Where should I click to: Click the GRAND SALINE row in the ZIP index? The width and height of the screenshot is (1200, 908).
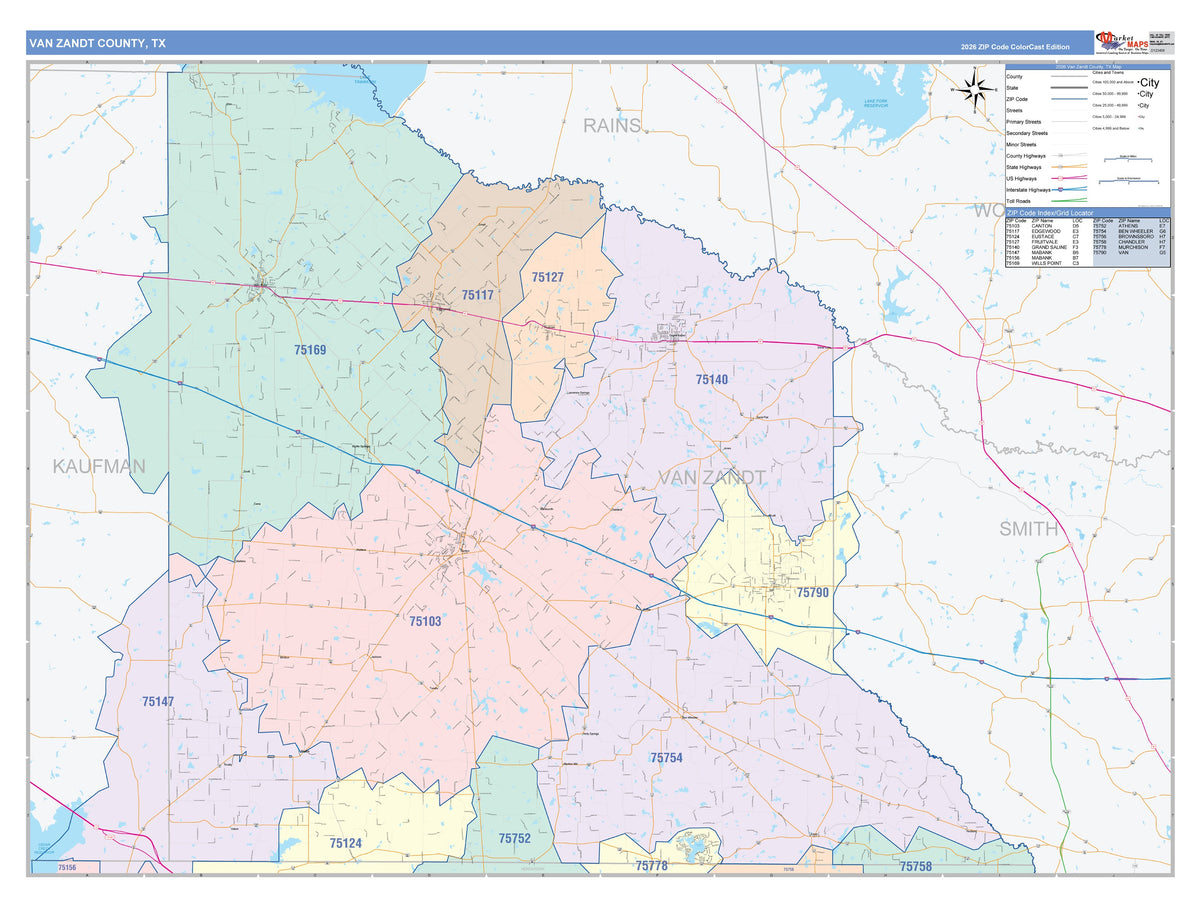point(1043,247)
